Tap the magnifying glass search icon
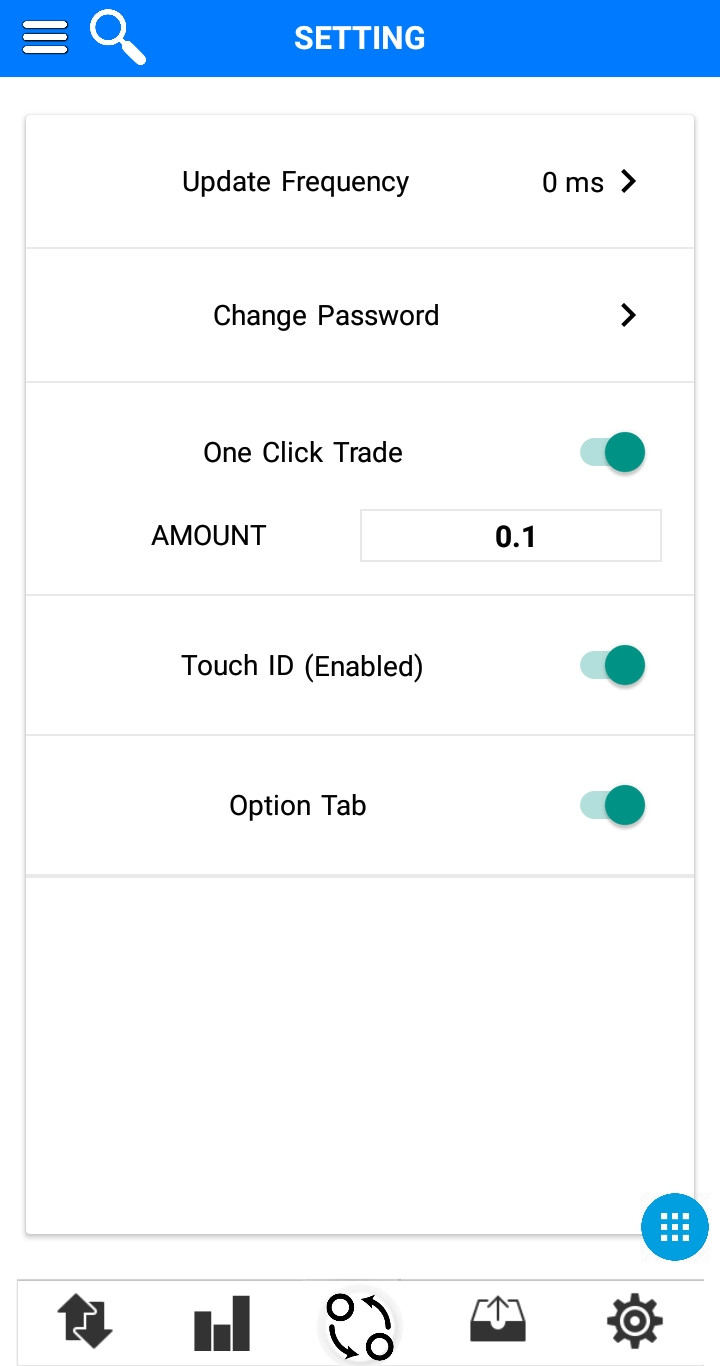Screen dimensions: 720x1366 117,37
